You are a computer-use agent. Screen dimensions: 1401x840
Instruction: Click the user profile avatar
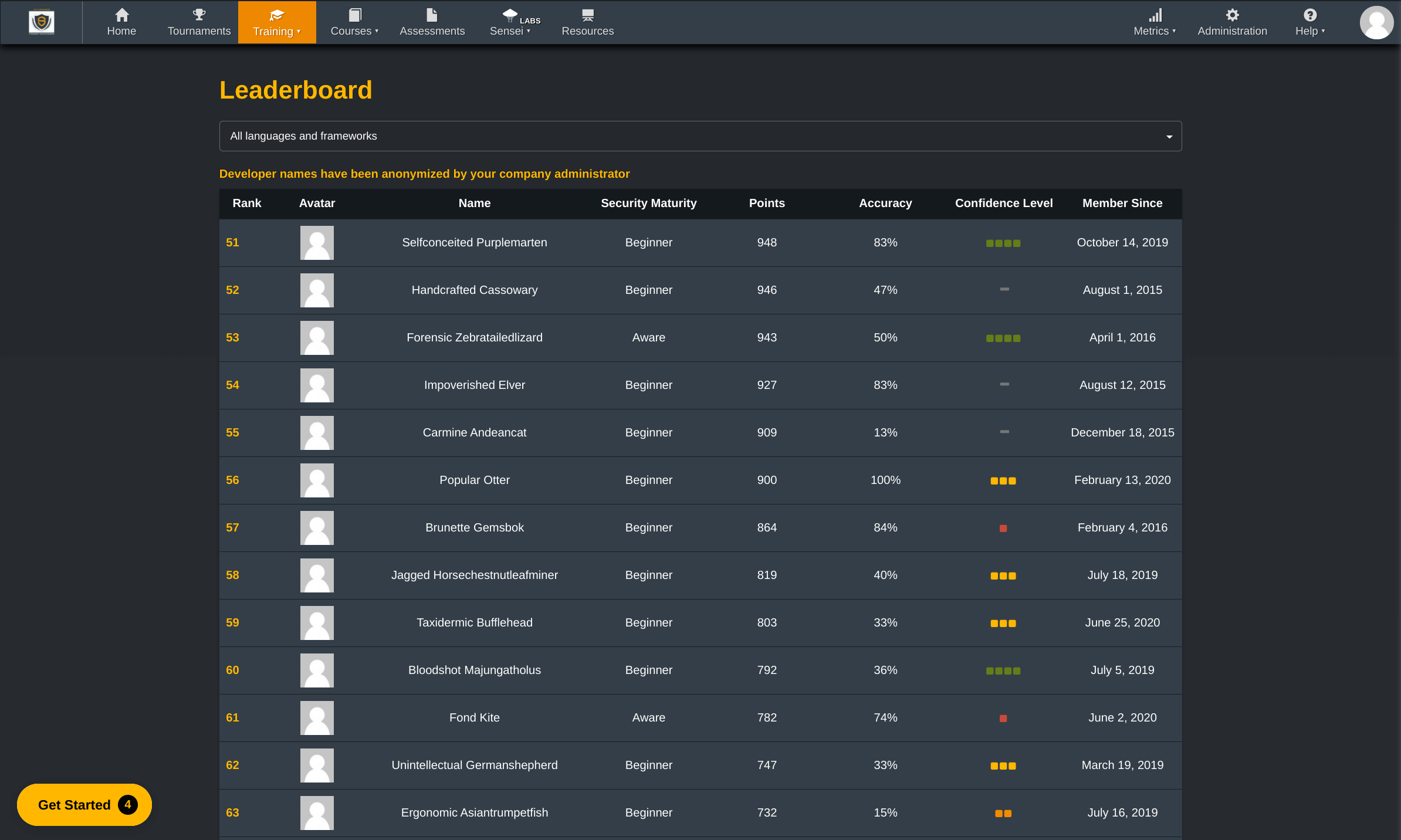click(1376, 22)
